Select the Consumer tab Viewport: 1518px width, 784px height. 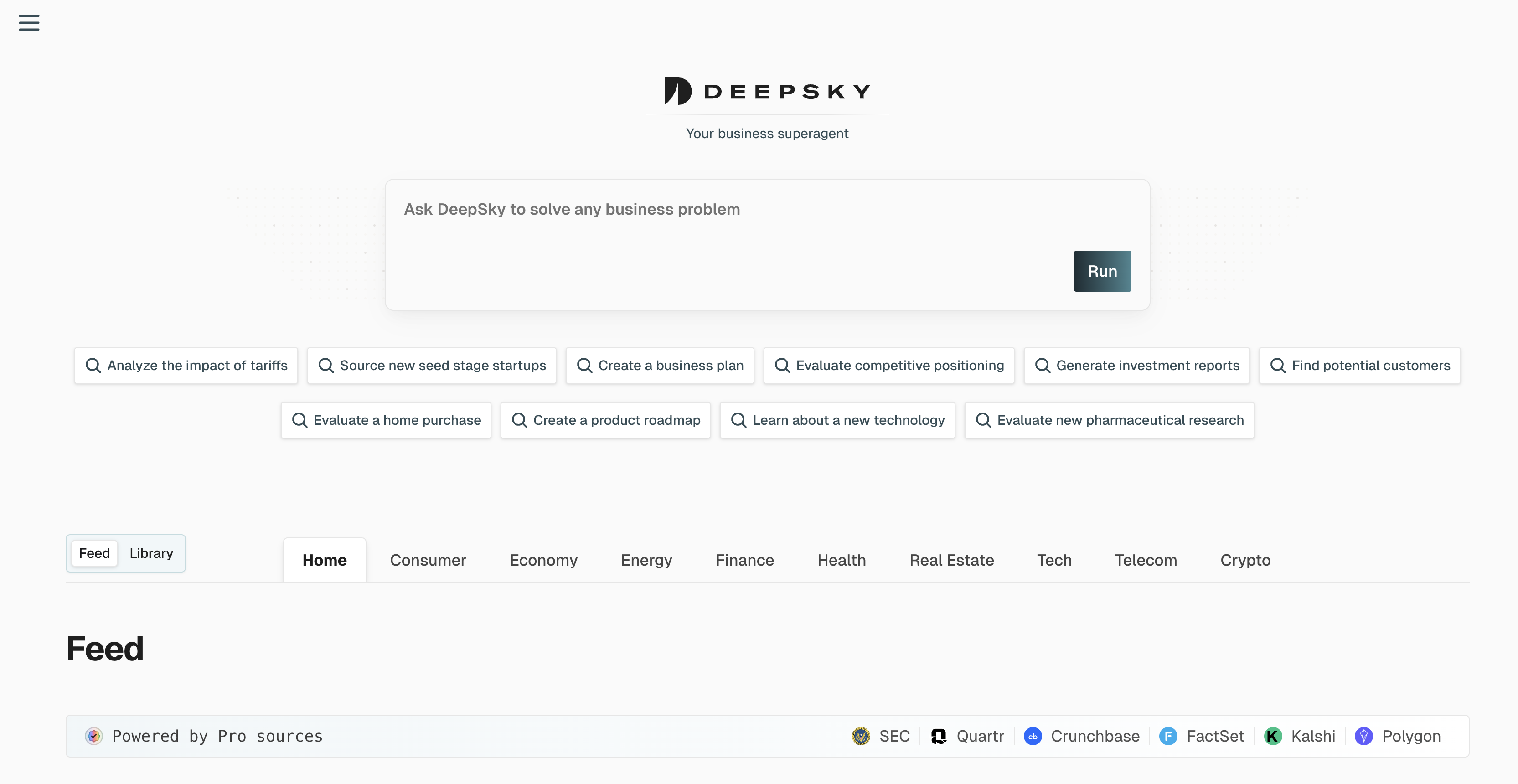[428, 560]
